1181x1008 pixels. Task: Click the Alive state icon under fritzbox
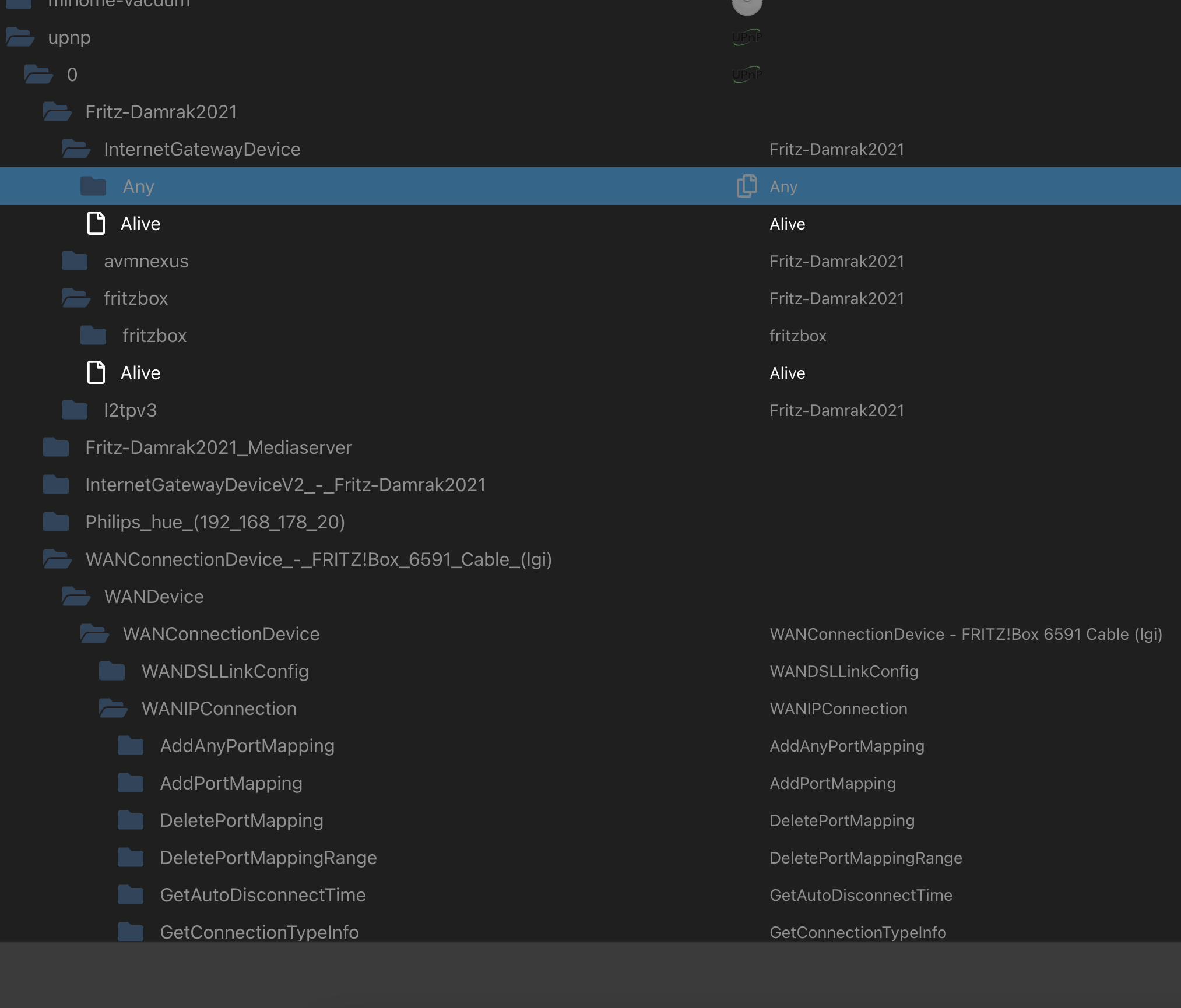coord(96,372)
